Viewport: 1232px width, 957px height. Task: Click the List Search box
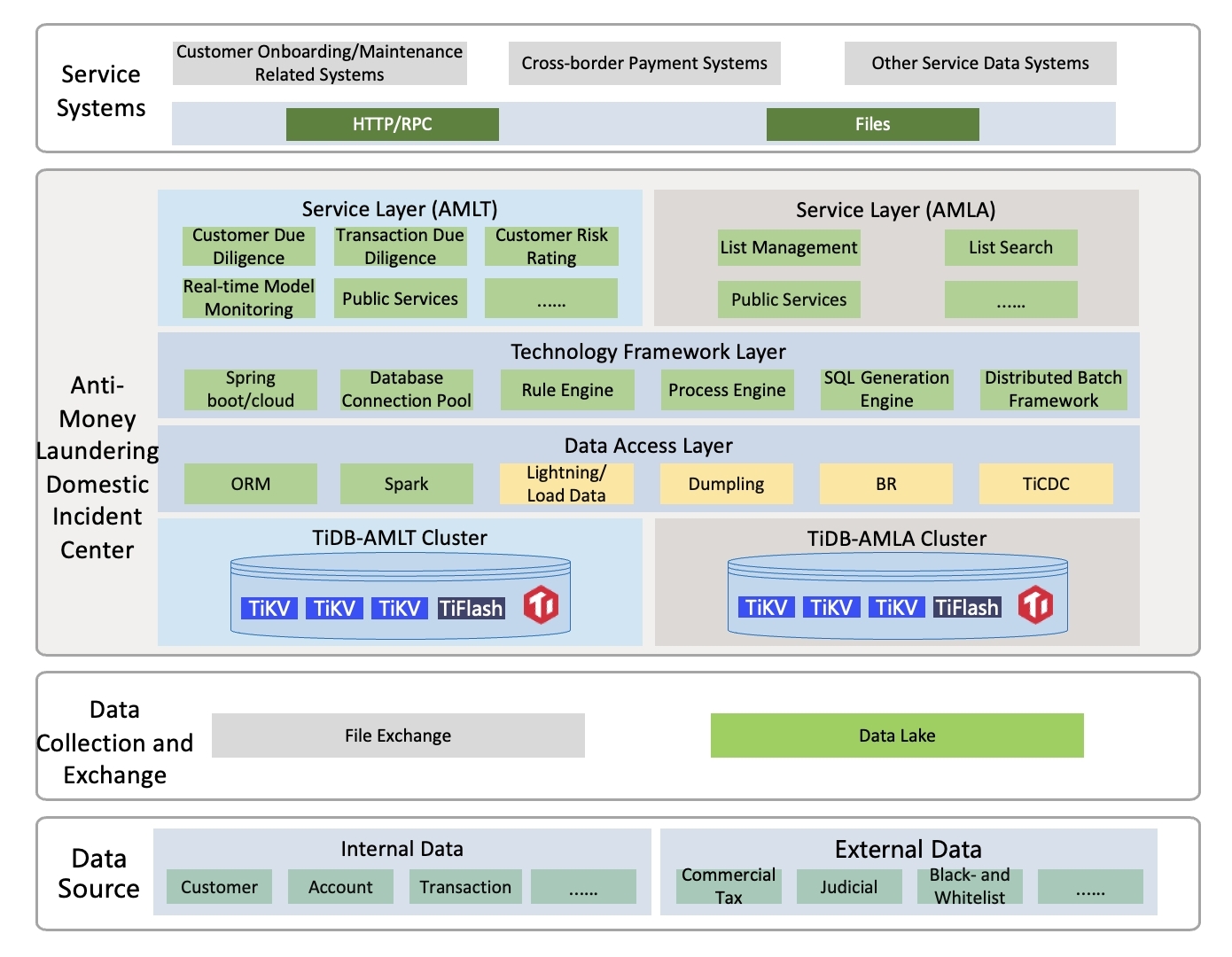1010,247
